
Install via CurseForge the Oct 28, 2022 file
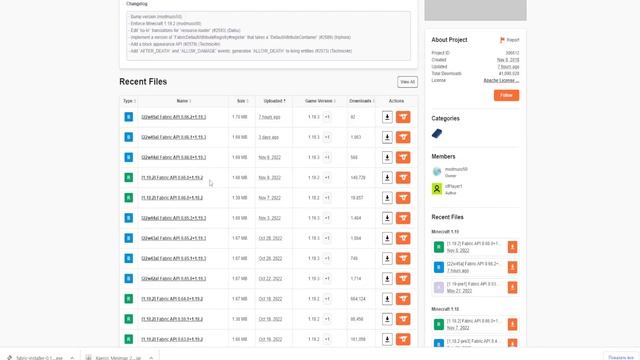pos(403,238)
